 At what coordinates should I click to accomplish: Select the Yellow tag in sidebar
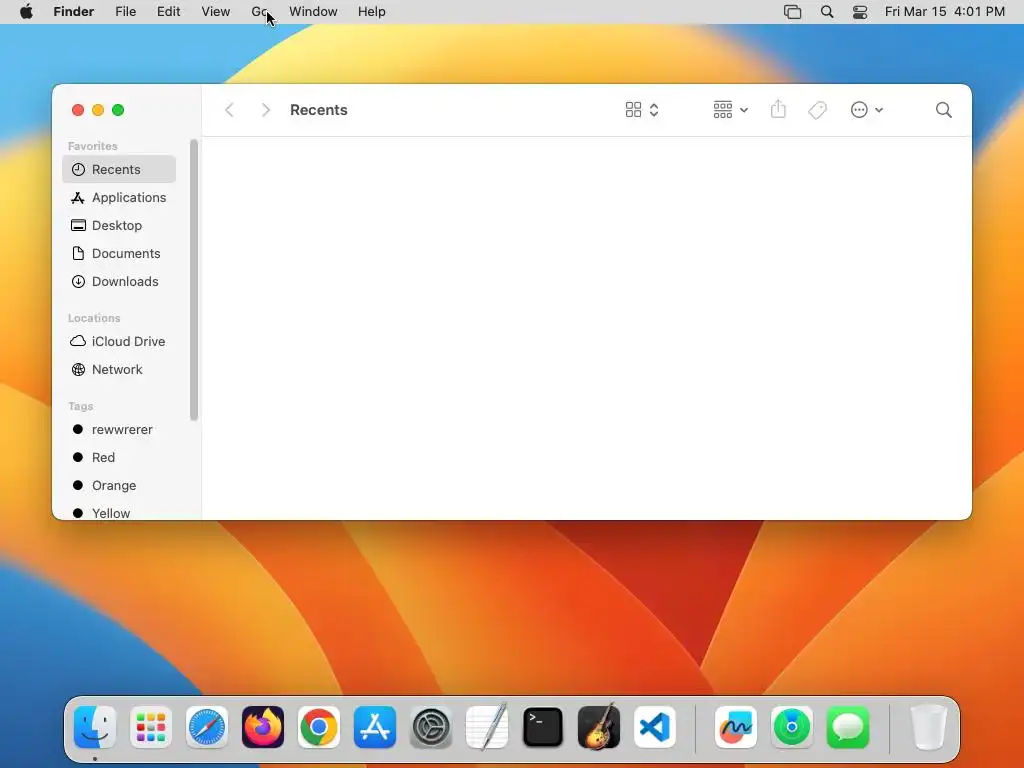coord(119,513)
